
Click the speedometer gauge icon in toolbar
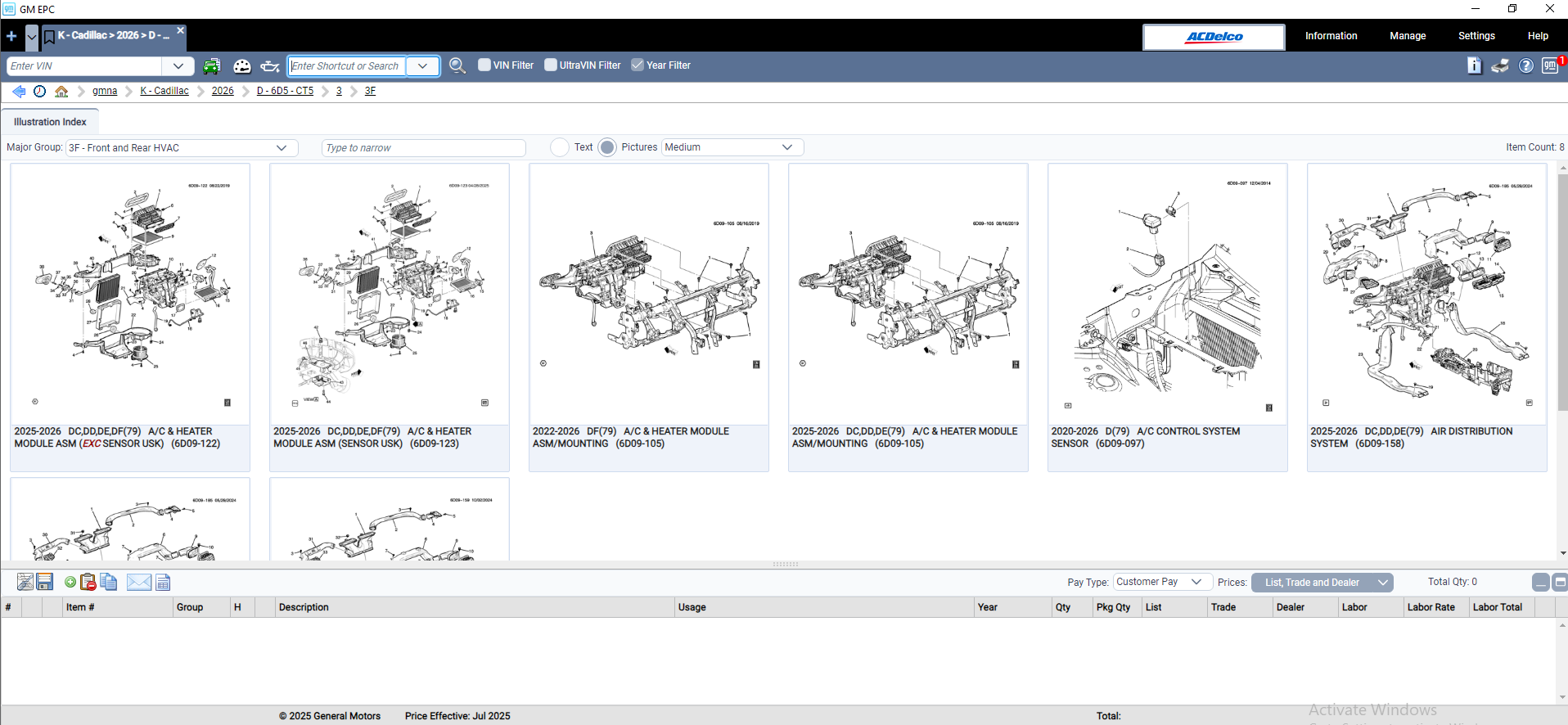click(x=242, y=66)
